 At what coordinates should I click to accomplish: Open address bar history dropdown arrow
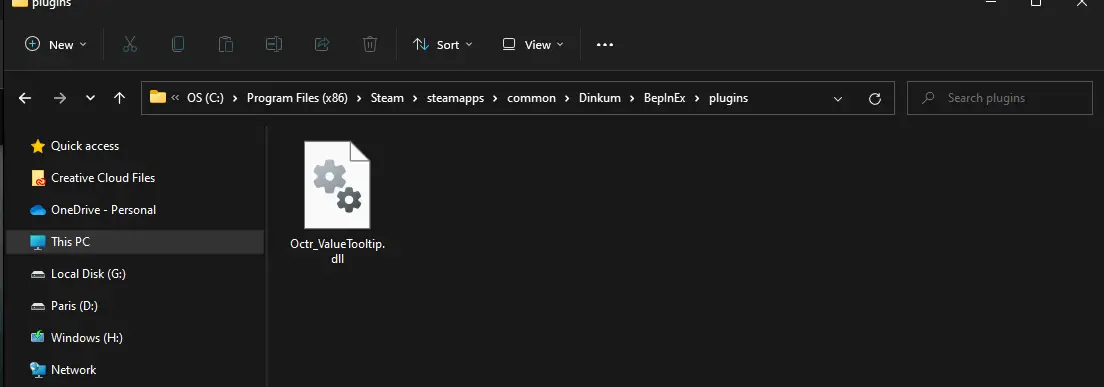838,99
